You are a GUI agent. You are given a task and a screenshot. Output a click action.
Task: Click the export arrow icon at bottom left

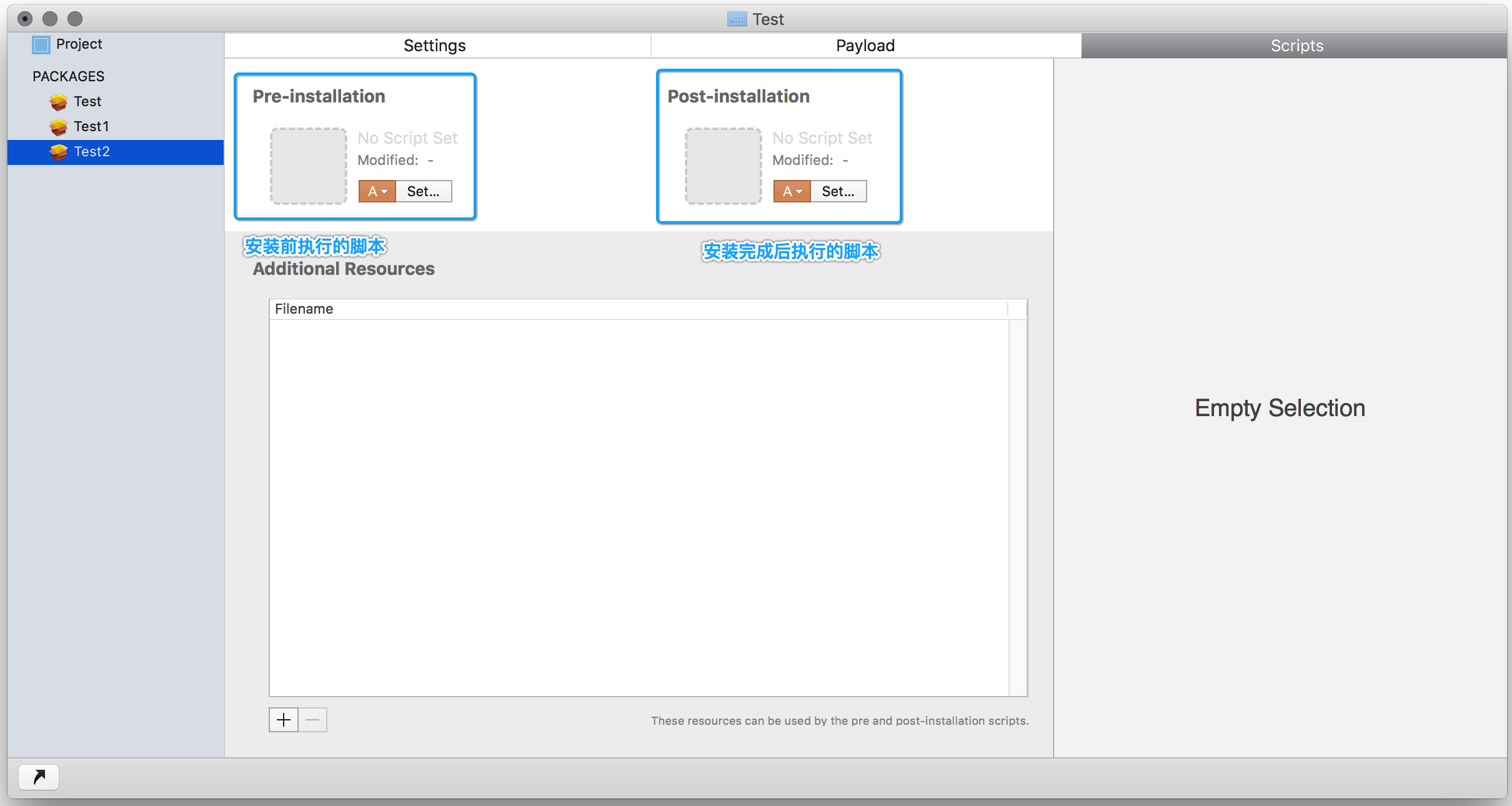pyautogui.click(x=38, y=777)
